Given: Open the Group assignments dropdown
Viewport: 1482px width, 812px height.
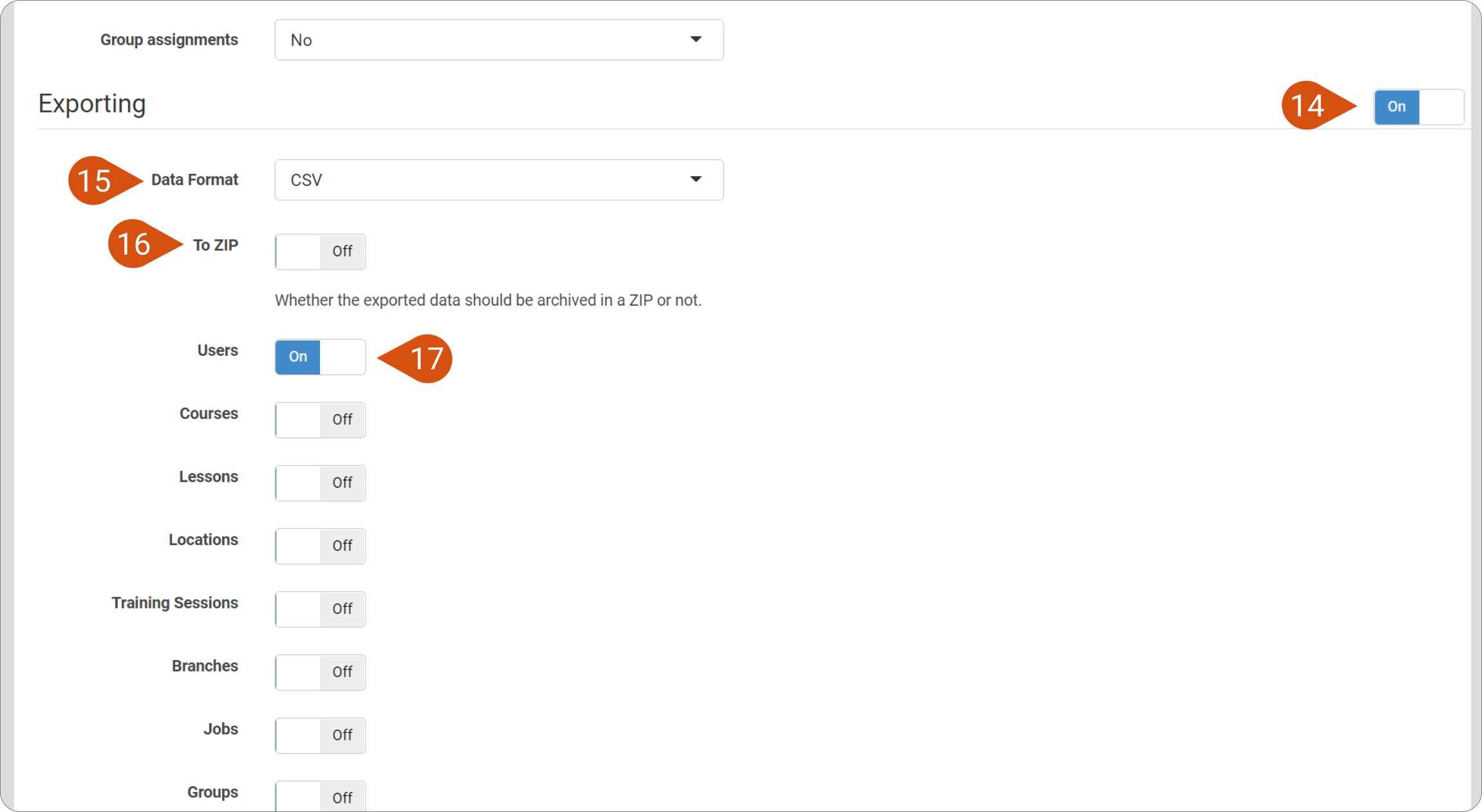Looking at the screenshot, I should click(499, 40).
